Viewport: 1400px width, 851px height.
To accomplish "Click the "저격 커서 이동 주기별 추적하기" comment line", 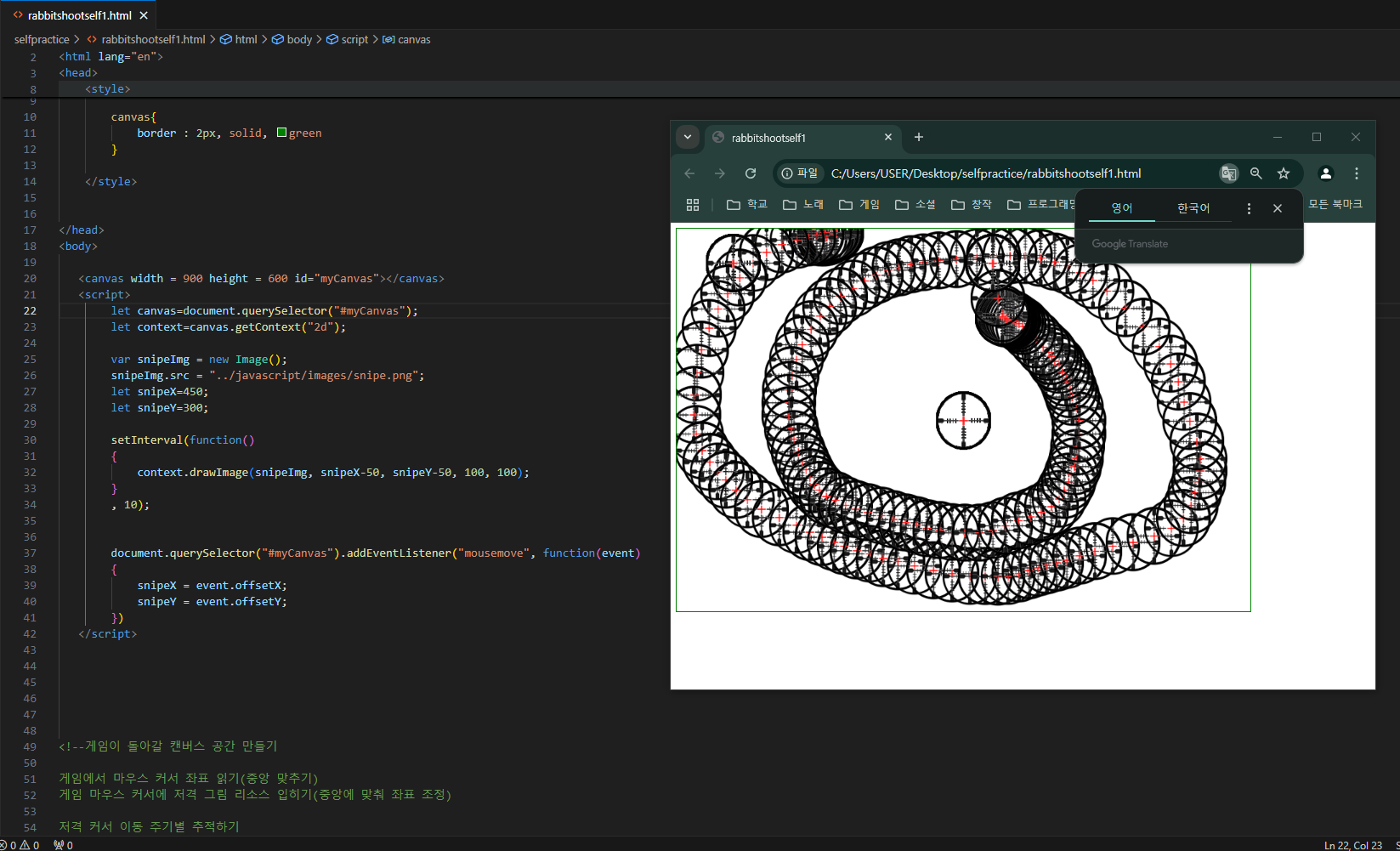I will [x=149, y=826].
